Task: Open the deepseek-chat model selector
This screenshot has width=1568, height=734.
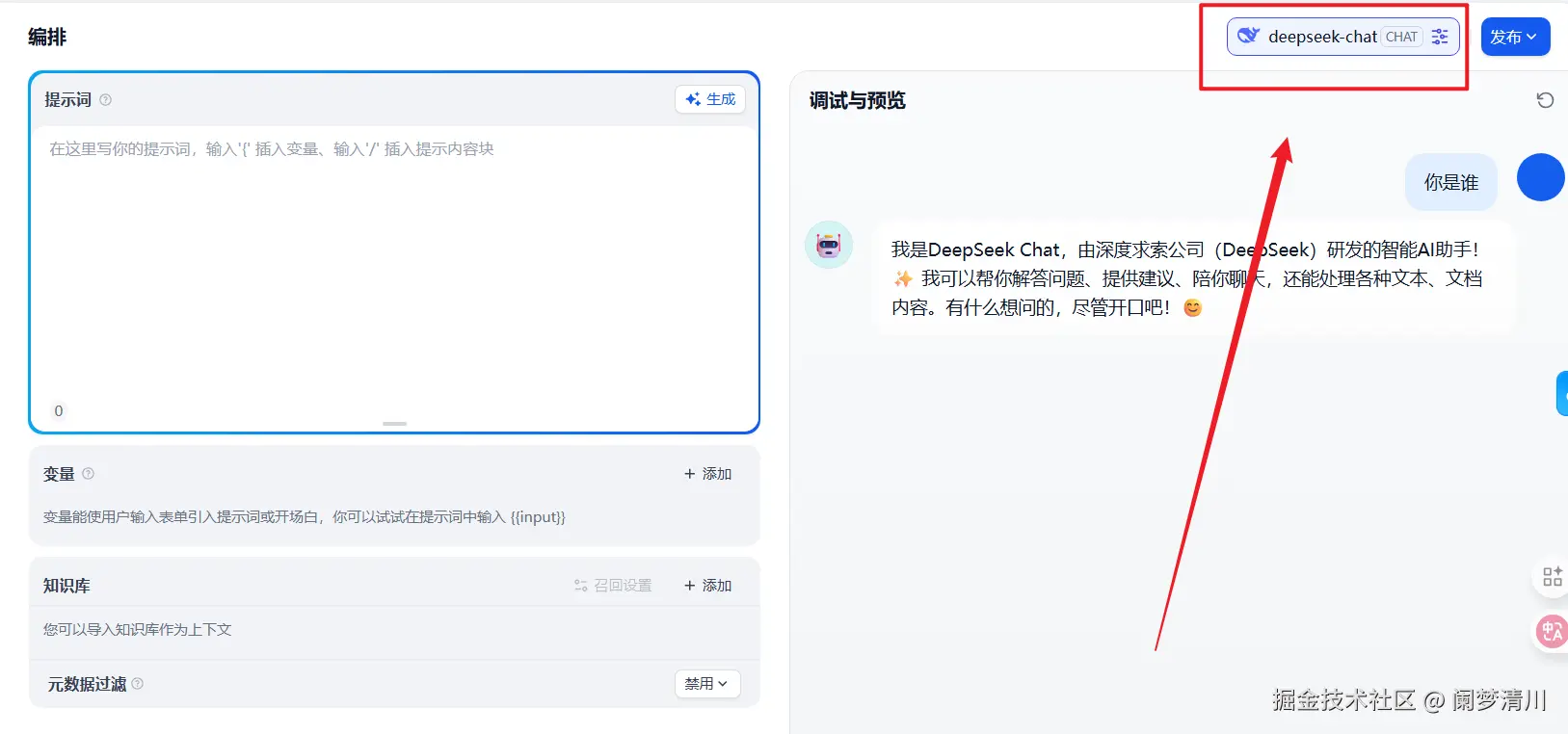Action: 1342,37
